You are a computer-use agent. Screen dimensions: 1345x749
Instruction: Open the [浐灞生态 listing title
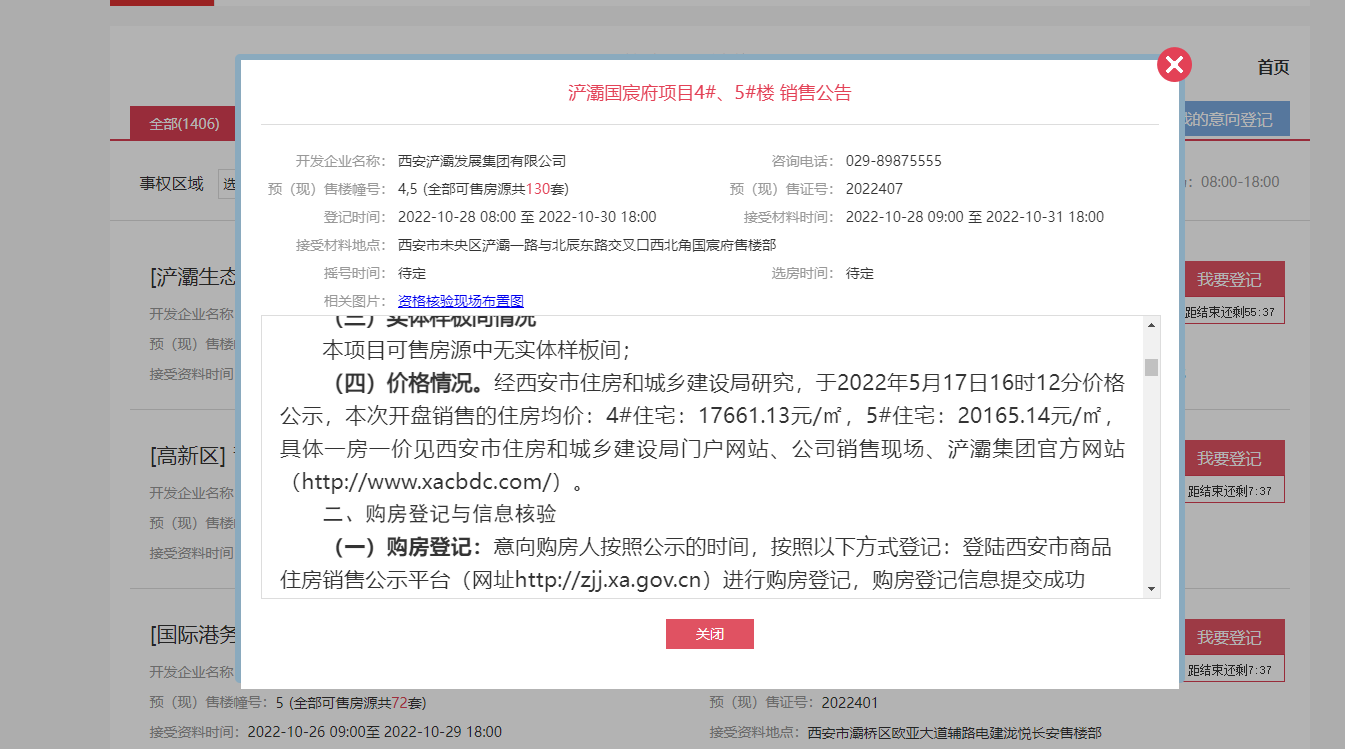(194, 278)
